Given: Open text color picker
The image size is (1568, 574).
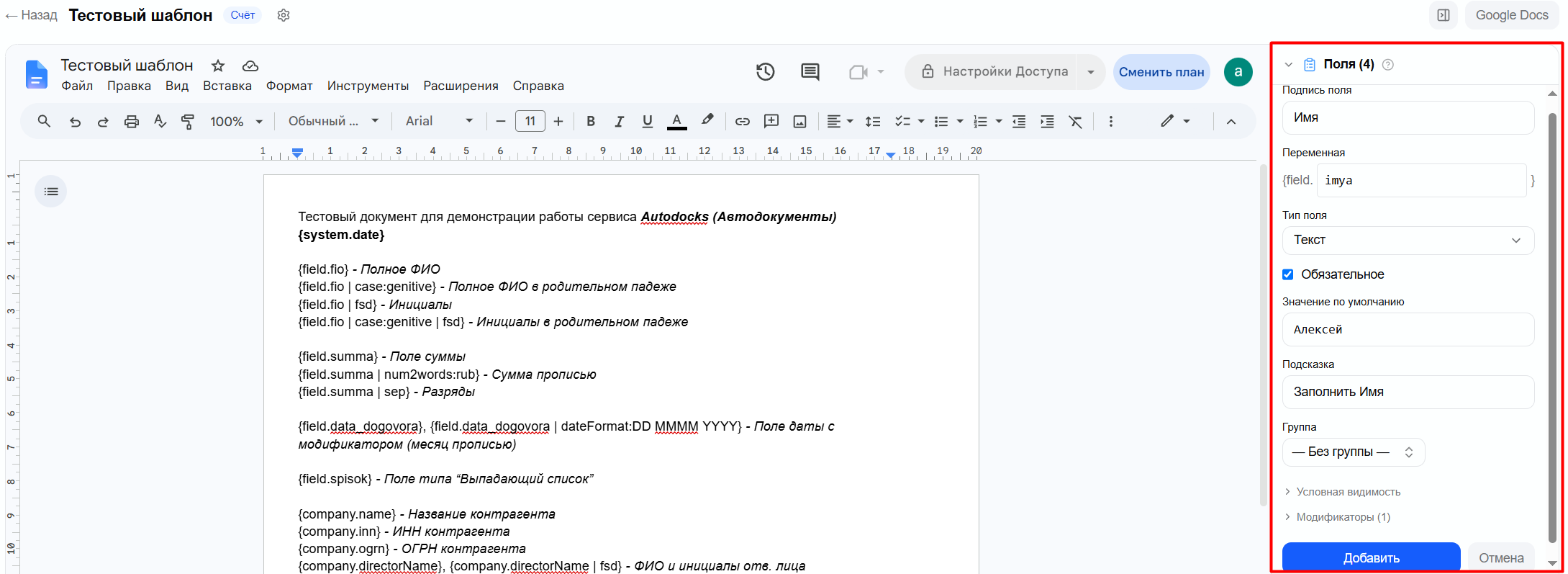Looking at the screenshot, I should click(676, 122).
